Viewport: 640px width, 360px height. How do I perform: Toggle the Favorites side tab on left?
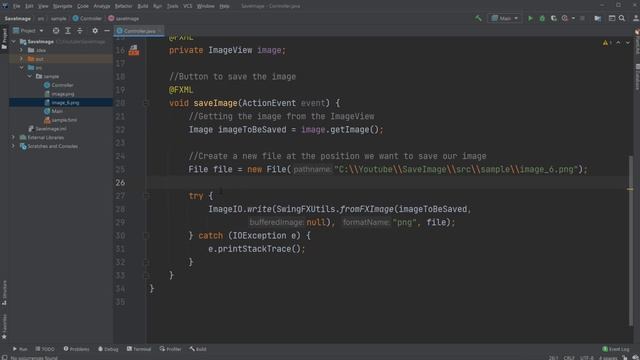[4, 327]
